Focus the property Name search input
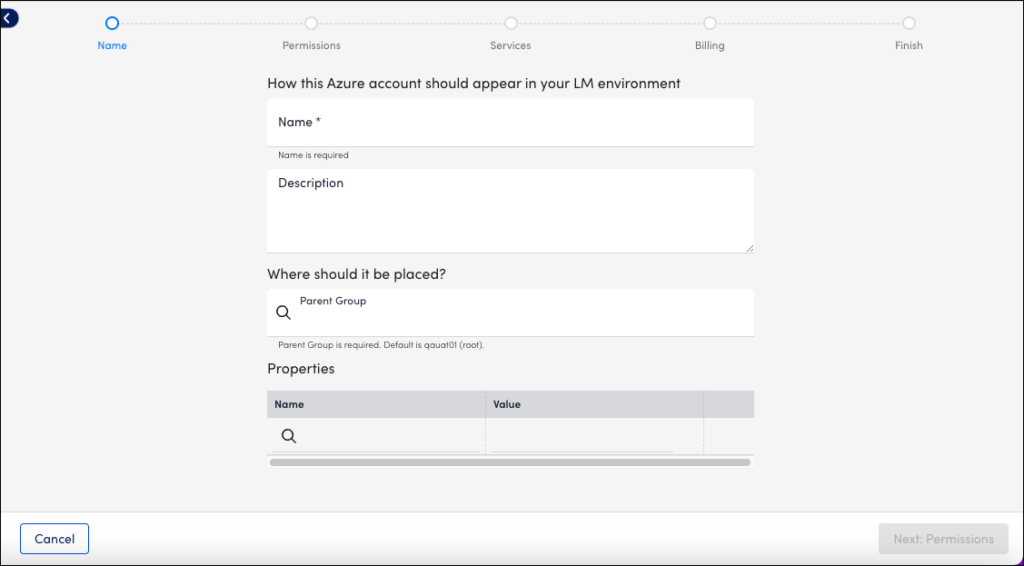1024x566 pixels. 376,436
